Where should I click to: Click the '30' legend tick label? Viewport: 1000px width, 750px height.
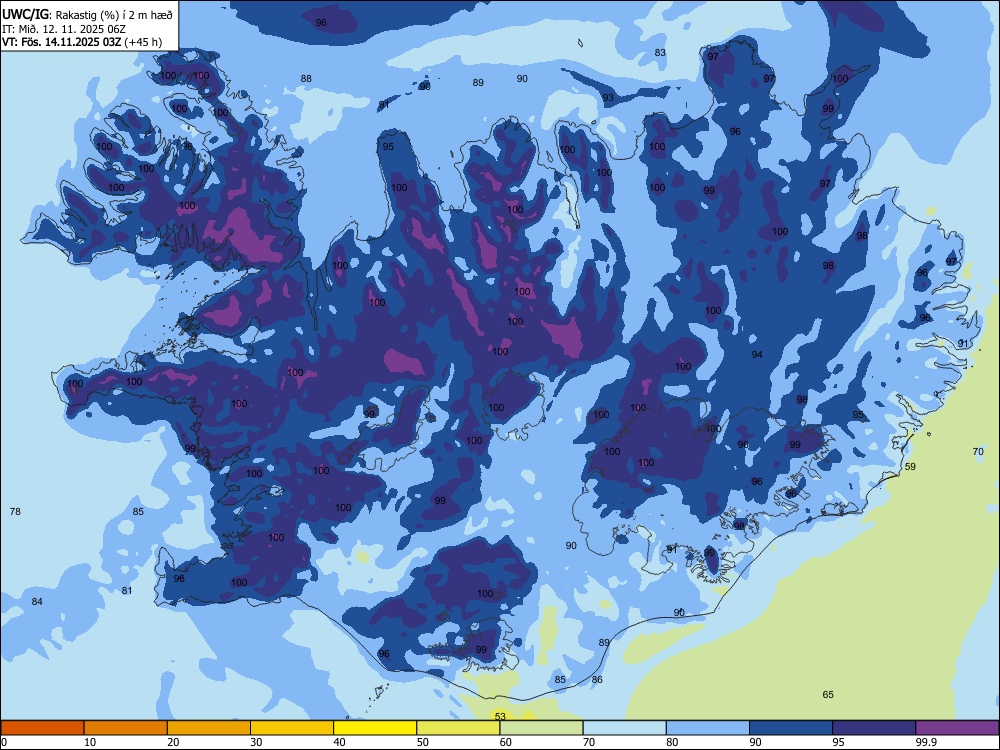coord(256,742)
